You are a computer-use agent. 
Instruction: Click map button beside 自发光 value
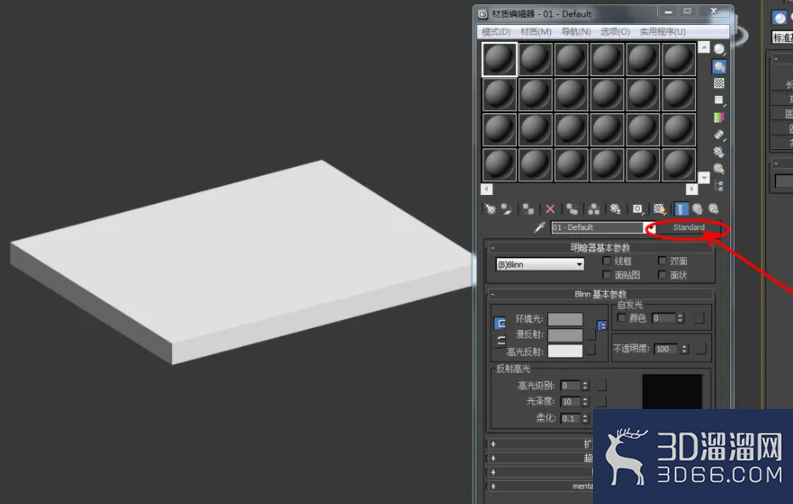(x=699, y=318)
